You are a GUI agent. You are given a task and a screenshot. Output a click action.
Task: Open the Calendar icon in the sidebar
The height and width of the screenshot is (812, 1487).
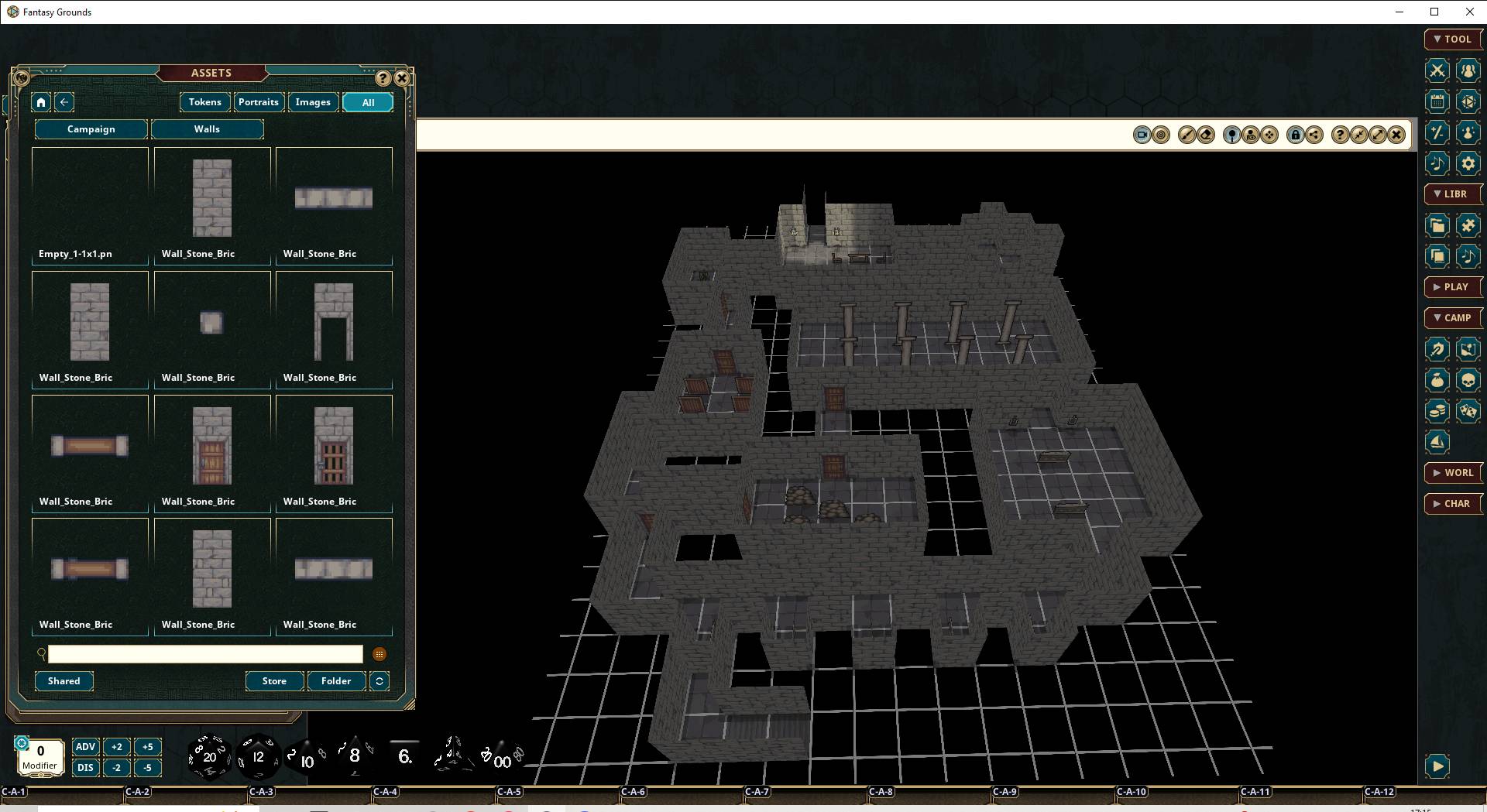(1437, 101)
